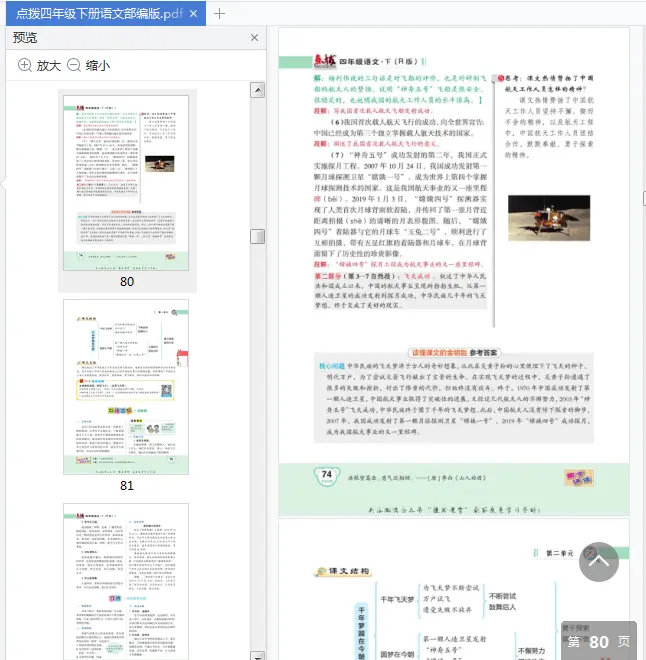Click the thumbnail scrollbar down arrow
This screenshot has height=660, width=646.
(x=258, y=656)
